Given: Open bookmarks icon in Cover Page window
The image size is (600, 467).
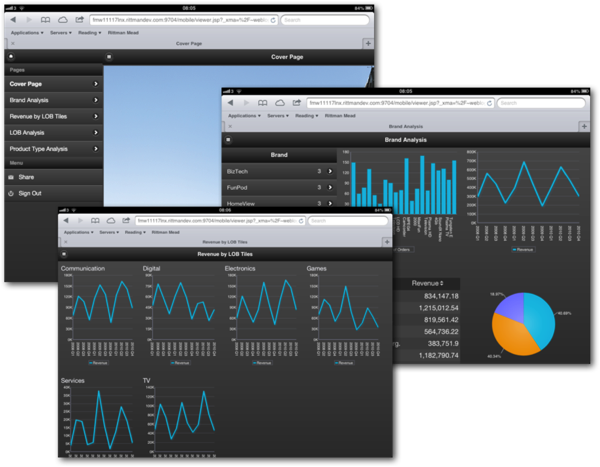Looking at the screenshot, I should [45, 20].
